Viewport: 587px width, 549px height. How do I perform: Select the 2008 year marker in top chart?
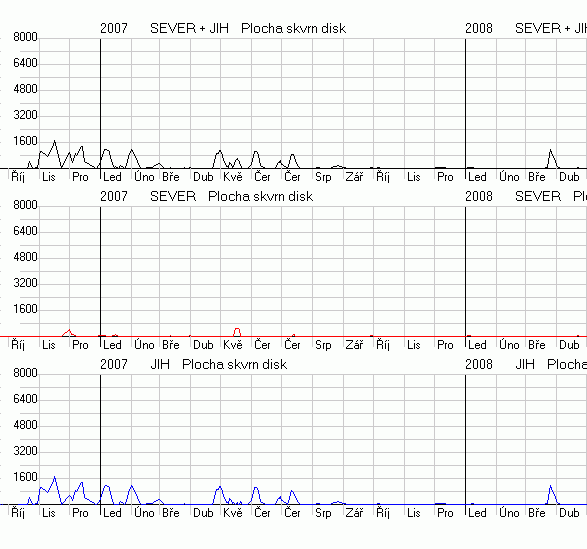click(x=479, y=28)
